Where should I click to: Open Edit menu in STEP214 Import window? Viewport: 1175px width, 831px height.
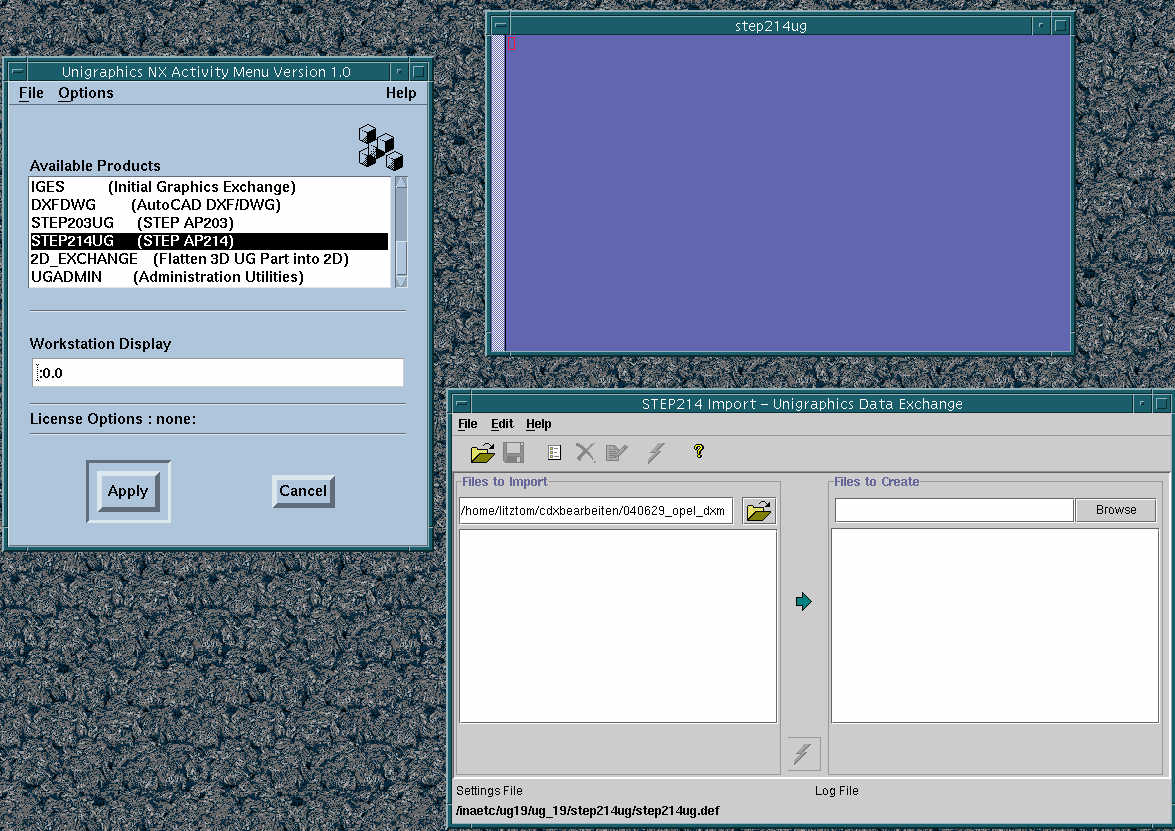[502, 424]
